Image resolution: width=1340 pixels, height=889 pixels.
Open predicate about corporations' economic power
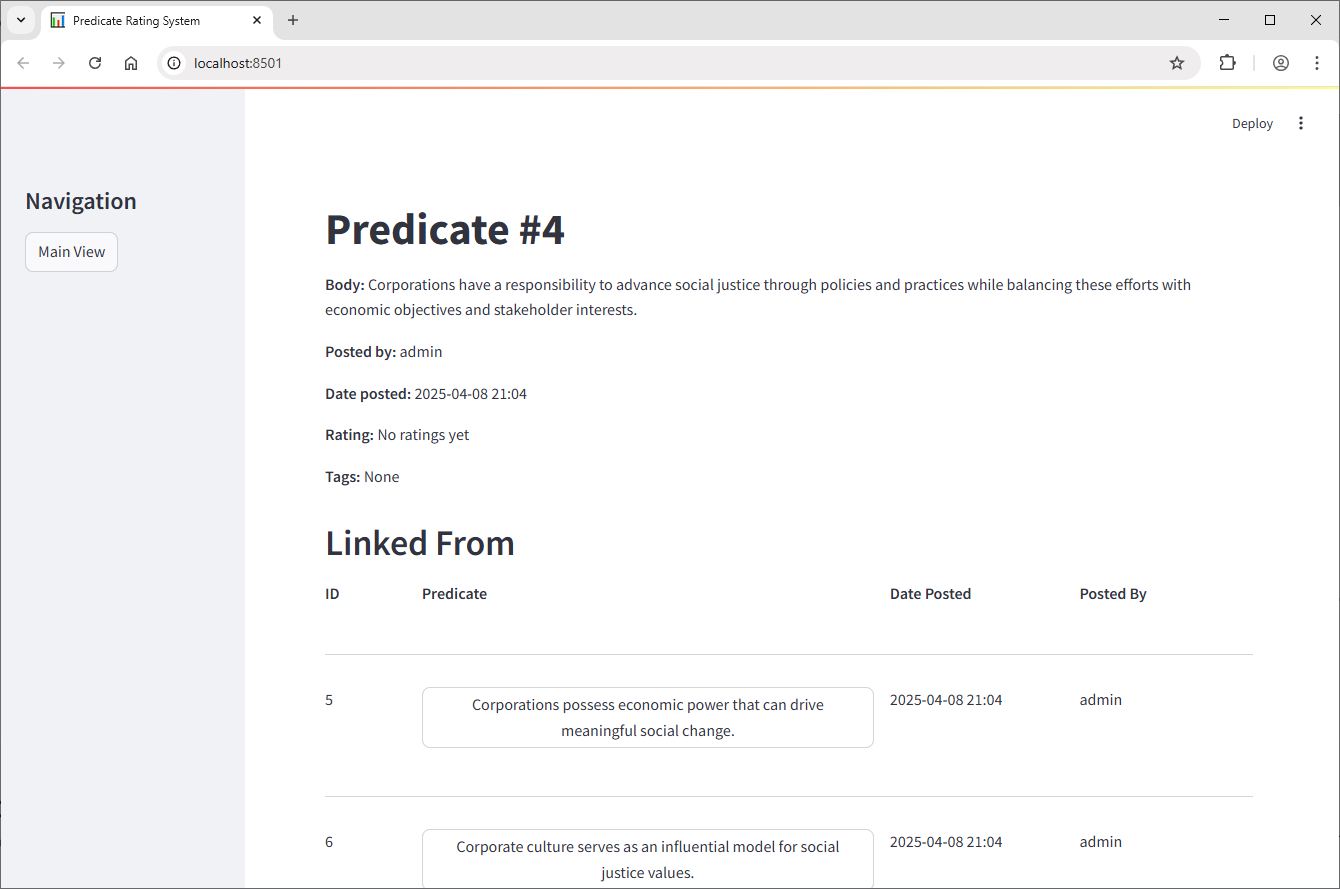[647, 717]
